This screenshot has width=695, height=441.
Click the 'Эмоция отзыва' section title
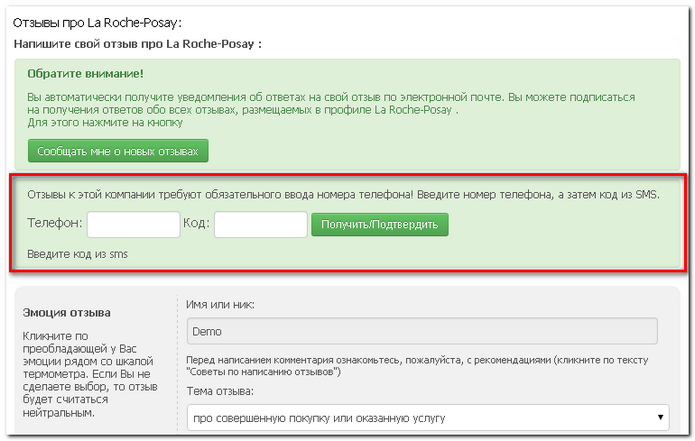(67, 313)
